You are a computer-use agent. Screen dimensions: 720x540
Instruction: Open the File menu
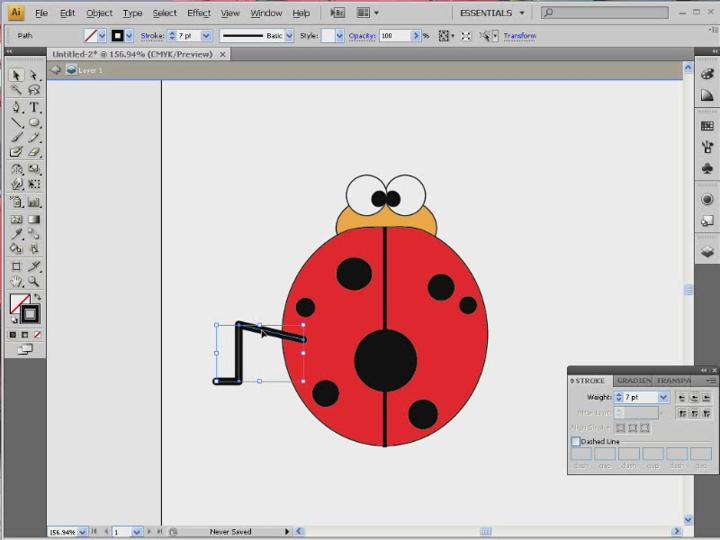[x=41, y=13]
